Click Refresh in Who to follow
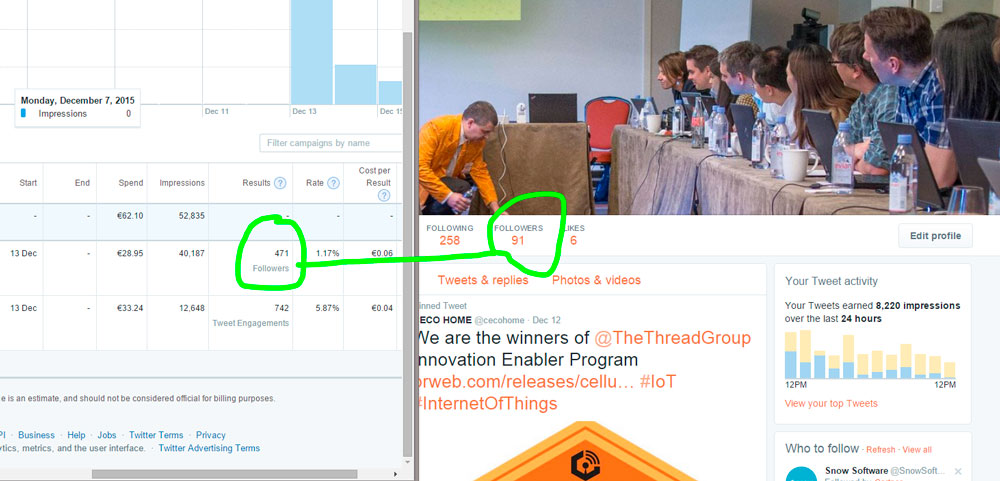Viewport: 1000px width, 481px height. [x=880, y=450]
